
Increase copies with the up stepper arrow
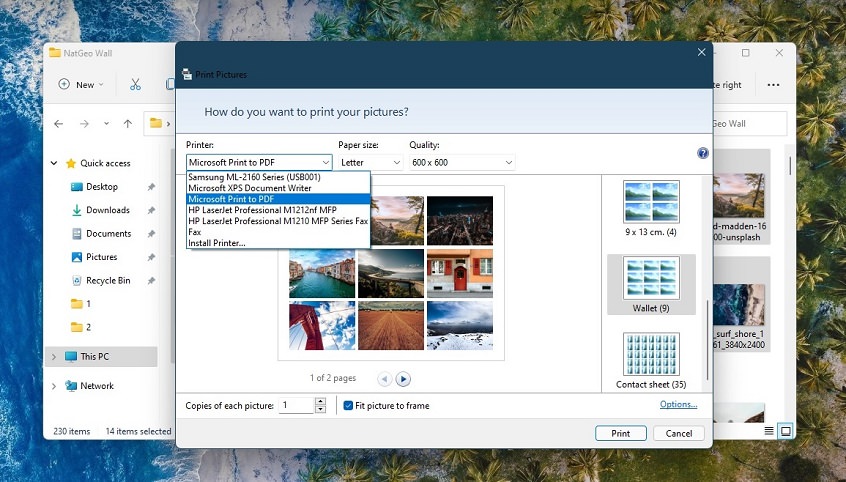click(x=320, y=401)
